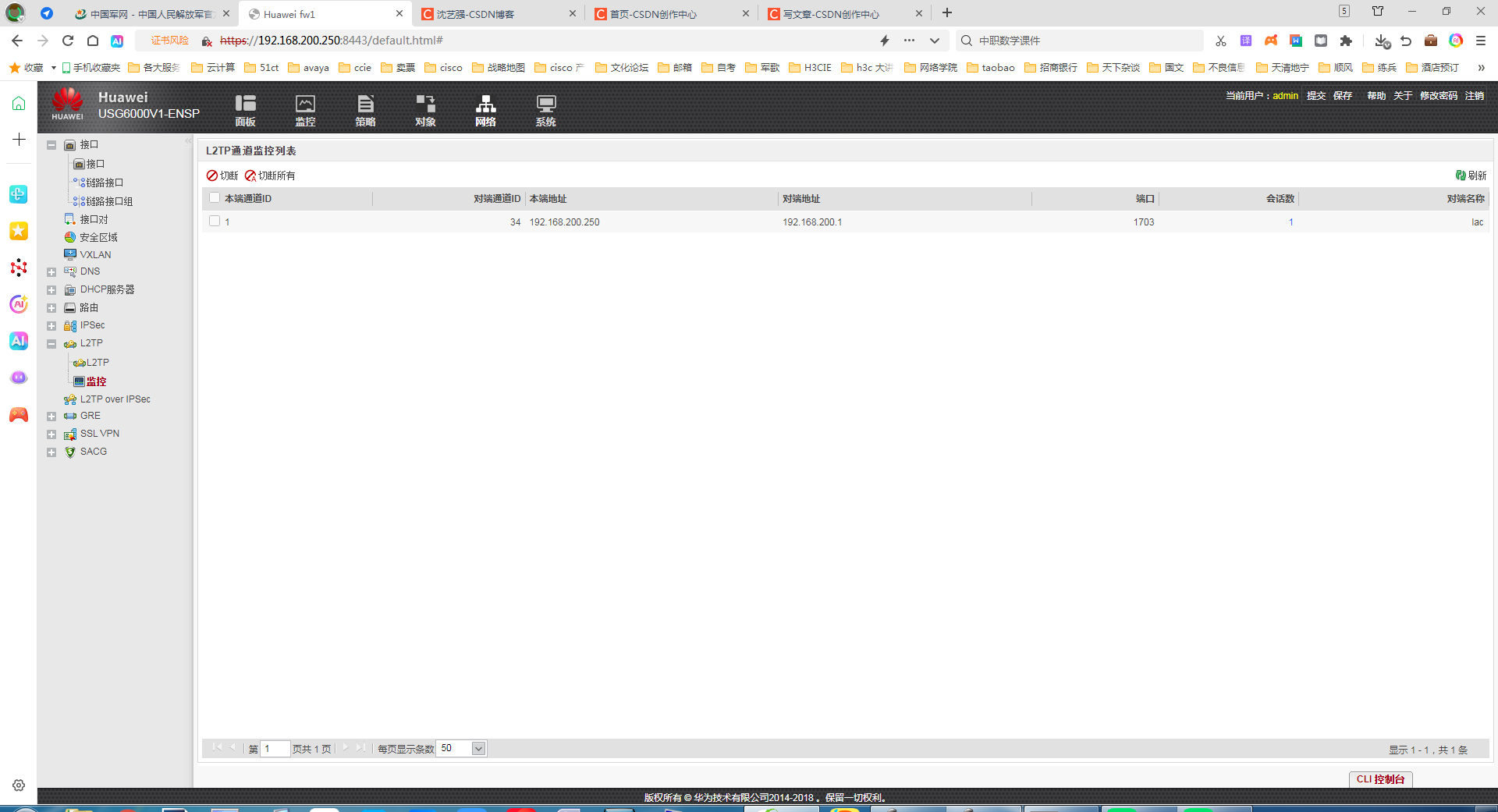
Task: Open the 面板 dashboard icon
Action: [246, 110]
